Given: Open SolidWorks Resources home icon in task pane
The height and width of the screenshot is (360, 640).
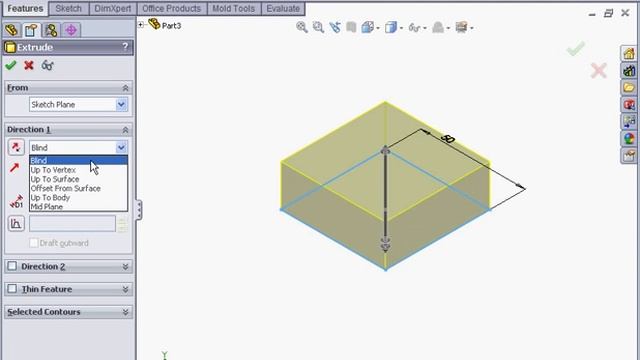Looking at the screenshot, I should pos(629,53).
